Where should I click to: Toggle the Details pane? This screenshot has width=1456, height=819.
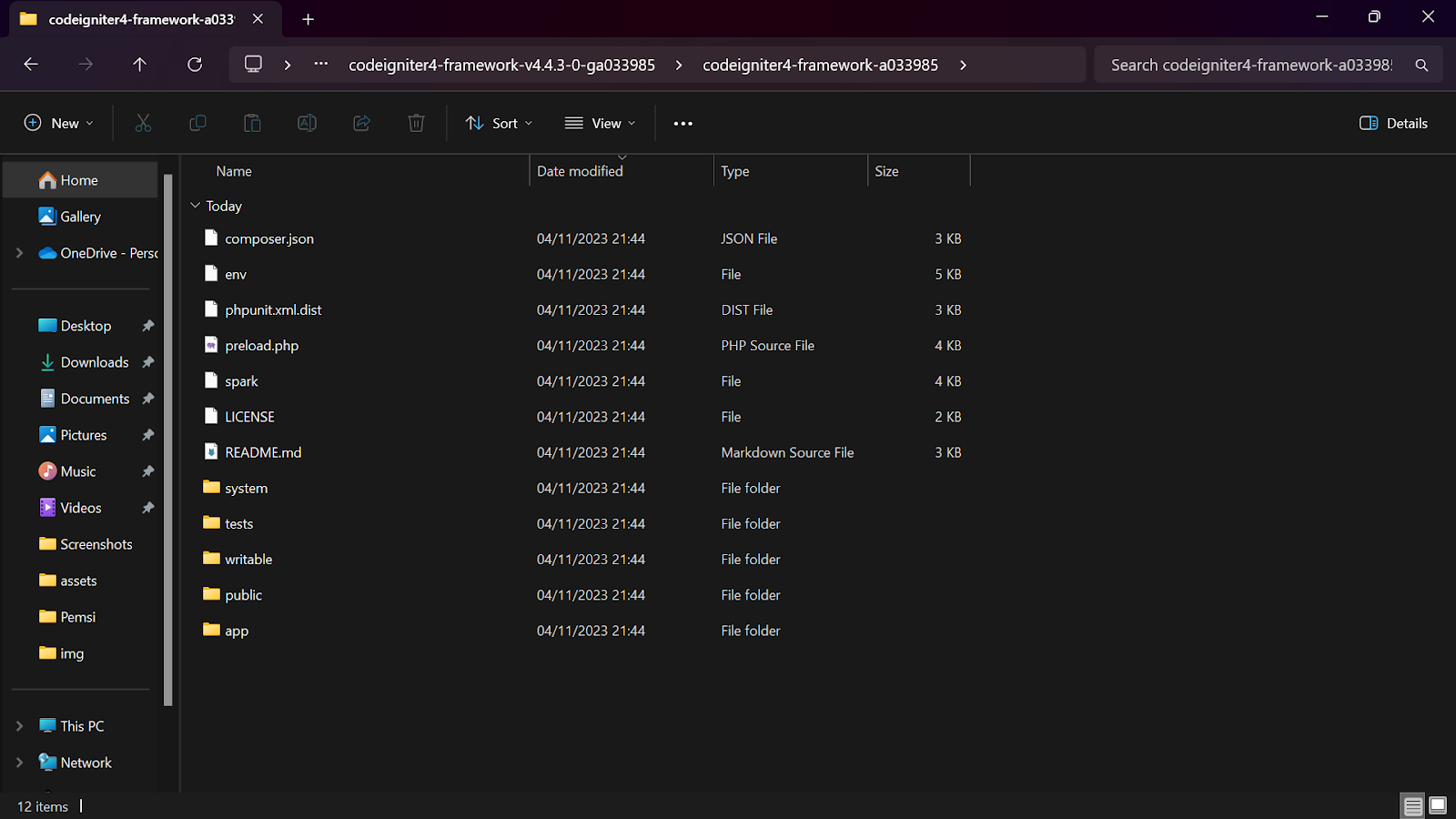click(1393, 123)
